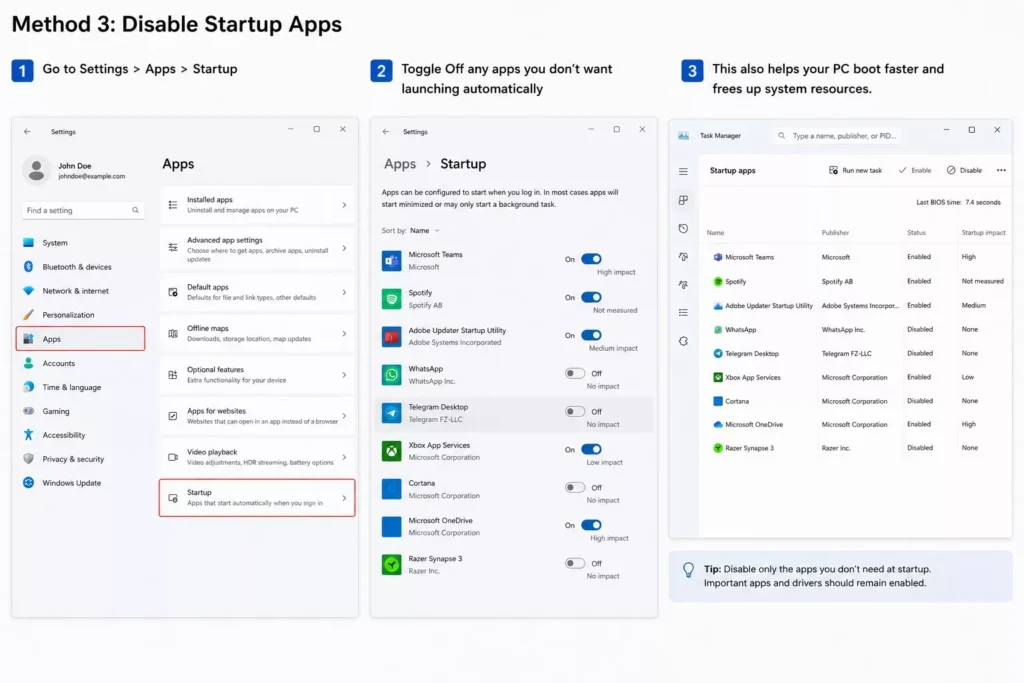Expand Startup row chevron
Screen dimensions: 1024x683
[x=344, y=498]
